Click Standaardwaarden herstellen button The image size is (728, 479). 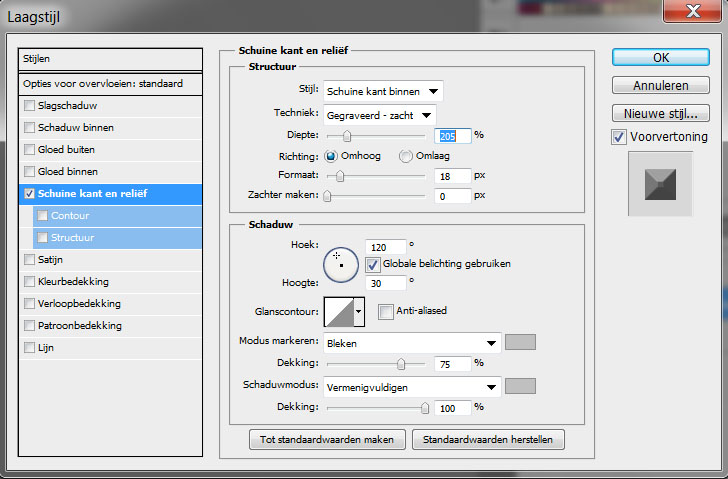(x=488, y=440)
